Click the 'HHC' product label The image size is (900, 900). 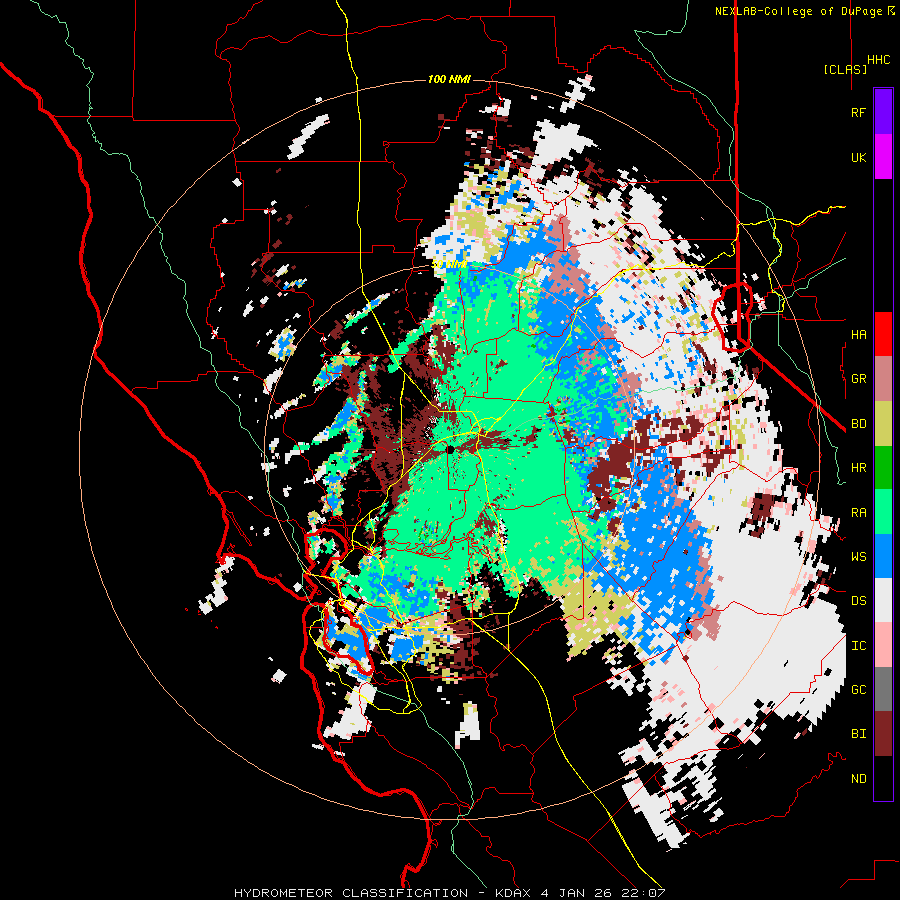coord(879,60)
